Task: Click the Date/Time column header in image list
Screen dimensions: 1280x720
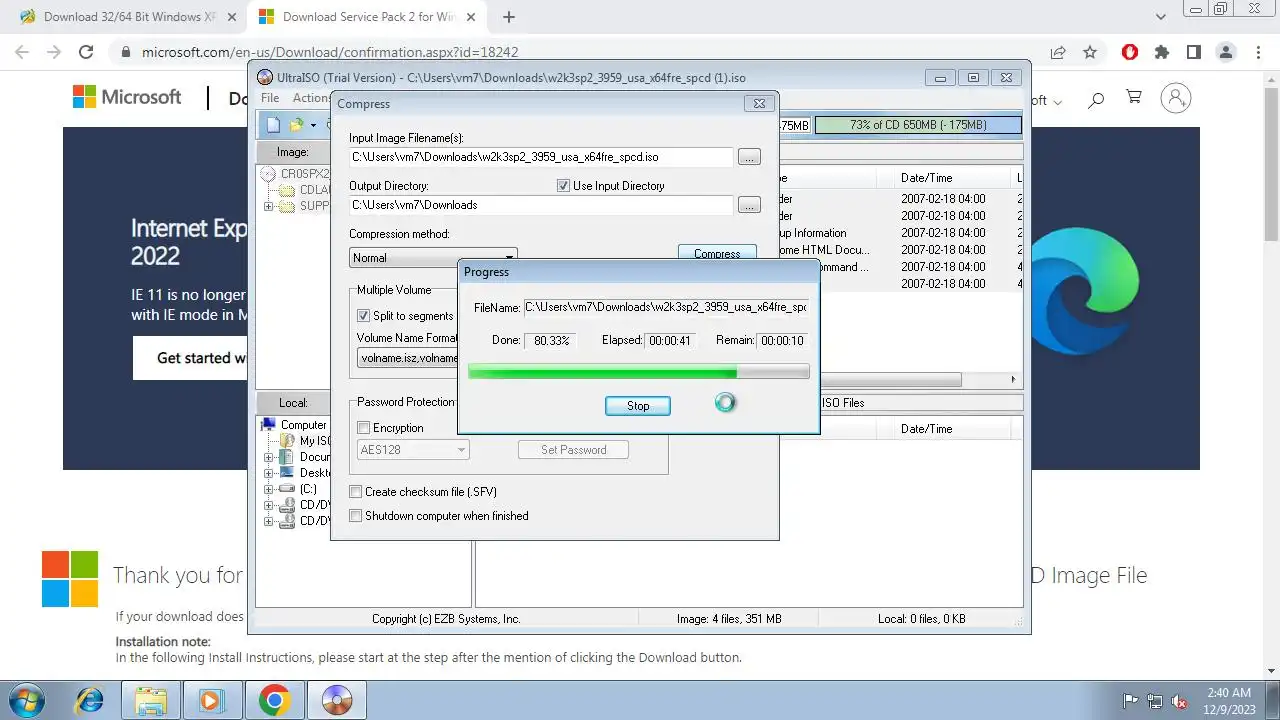Action: tap(926, 178)
